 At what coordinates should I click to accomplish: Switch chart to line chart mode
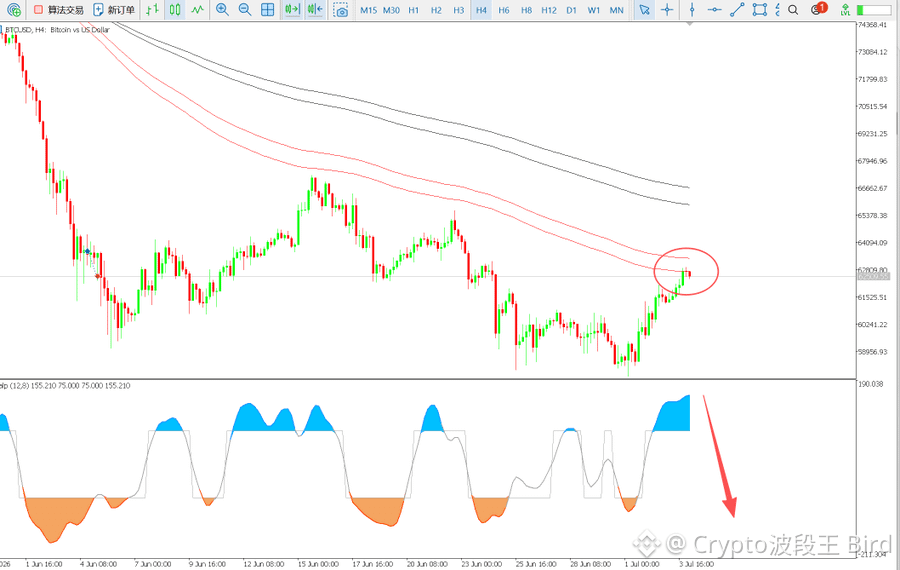click(197, 10)
